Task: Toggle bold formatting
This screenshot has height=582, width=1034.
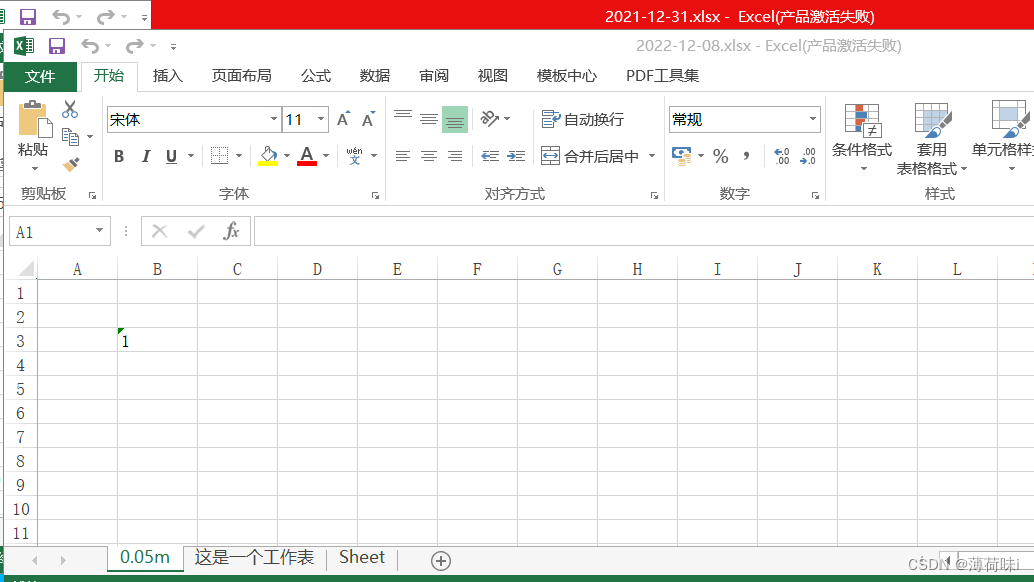Action: pyautogui.click(x=119, y=156)
